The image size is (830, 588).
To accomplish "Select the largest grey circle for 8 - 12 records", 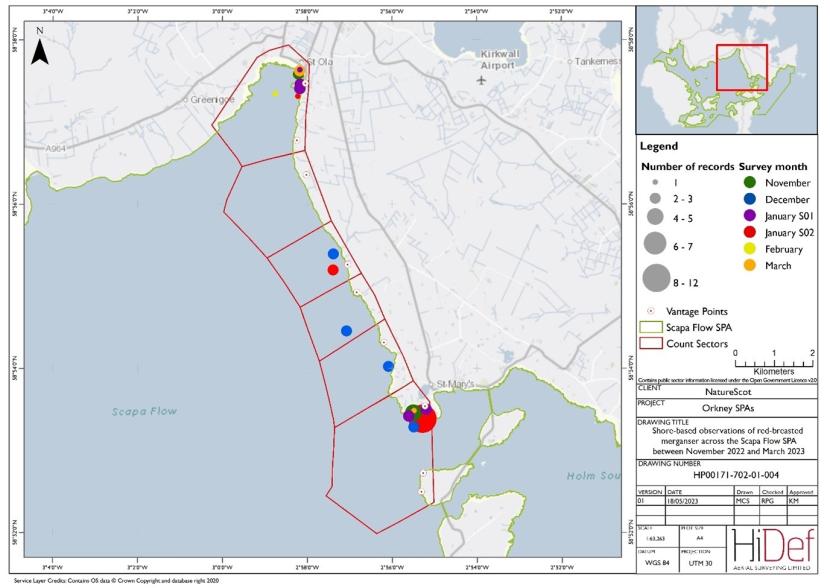I will pyautogui.click(x=656, y=278).
